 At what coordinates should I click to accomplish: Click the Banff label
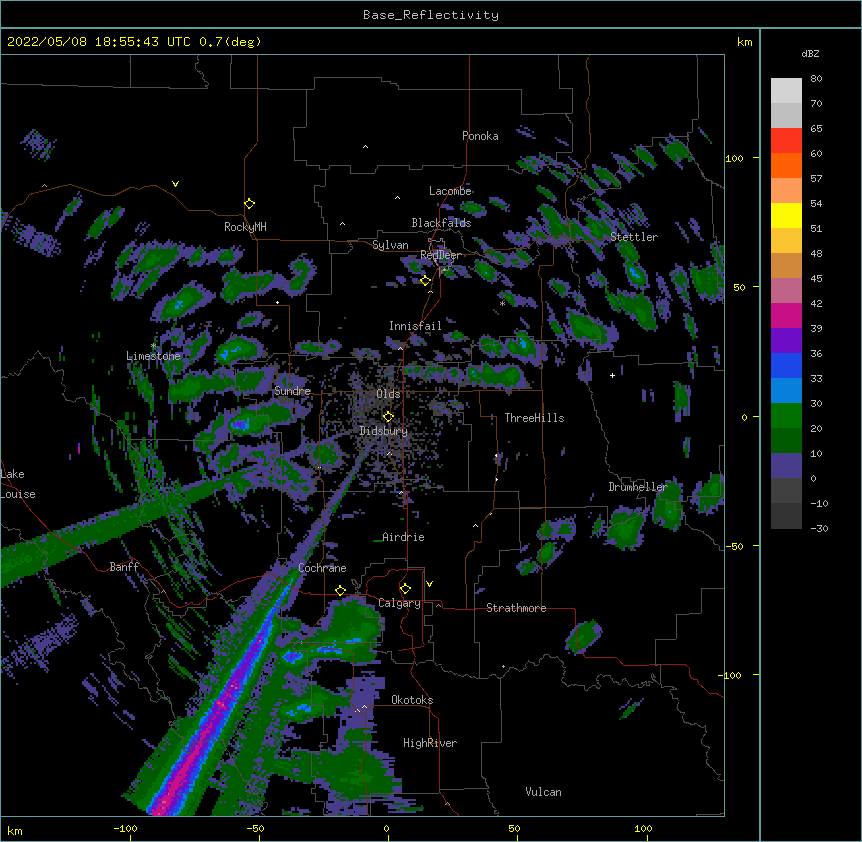tap(124, 567)
